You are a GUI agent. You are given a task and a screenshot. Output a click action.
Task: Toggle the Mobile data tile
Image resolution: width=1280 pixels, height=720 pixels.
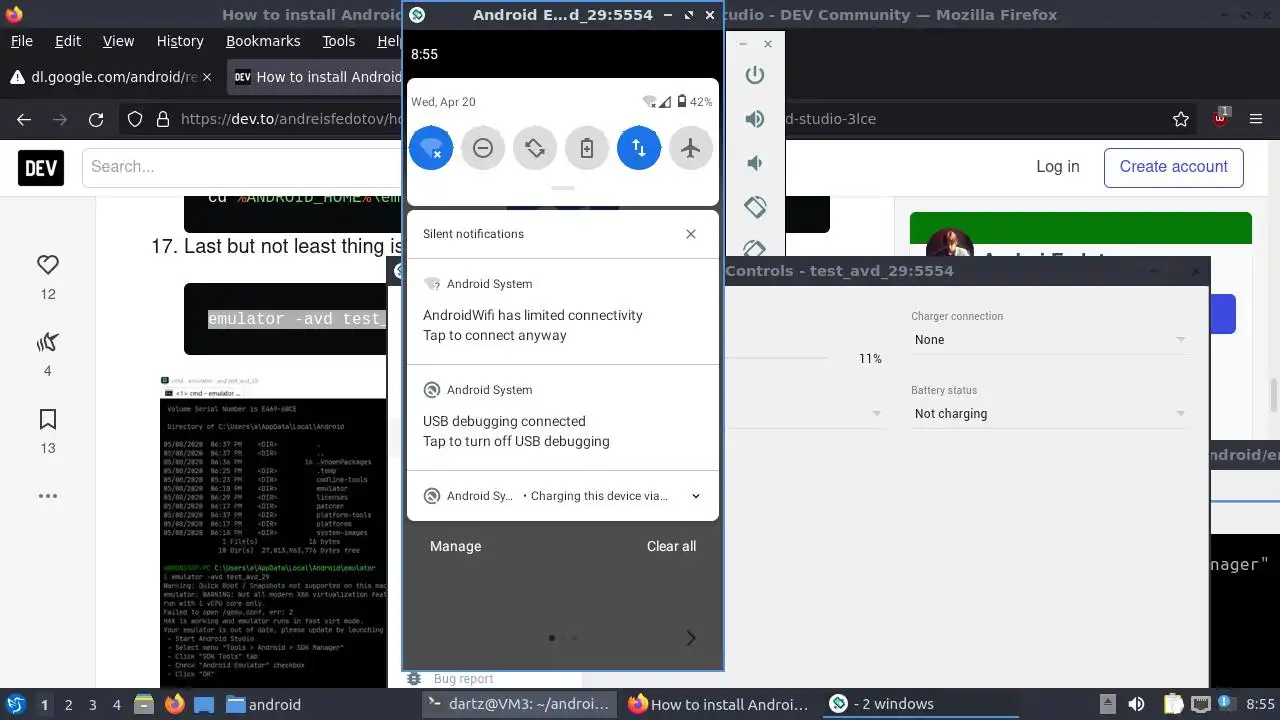(x=639, y=148)
